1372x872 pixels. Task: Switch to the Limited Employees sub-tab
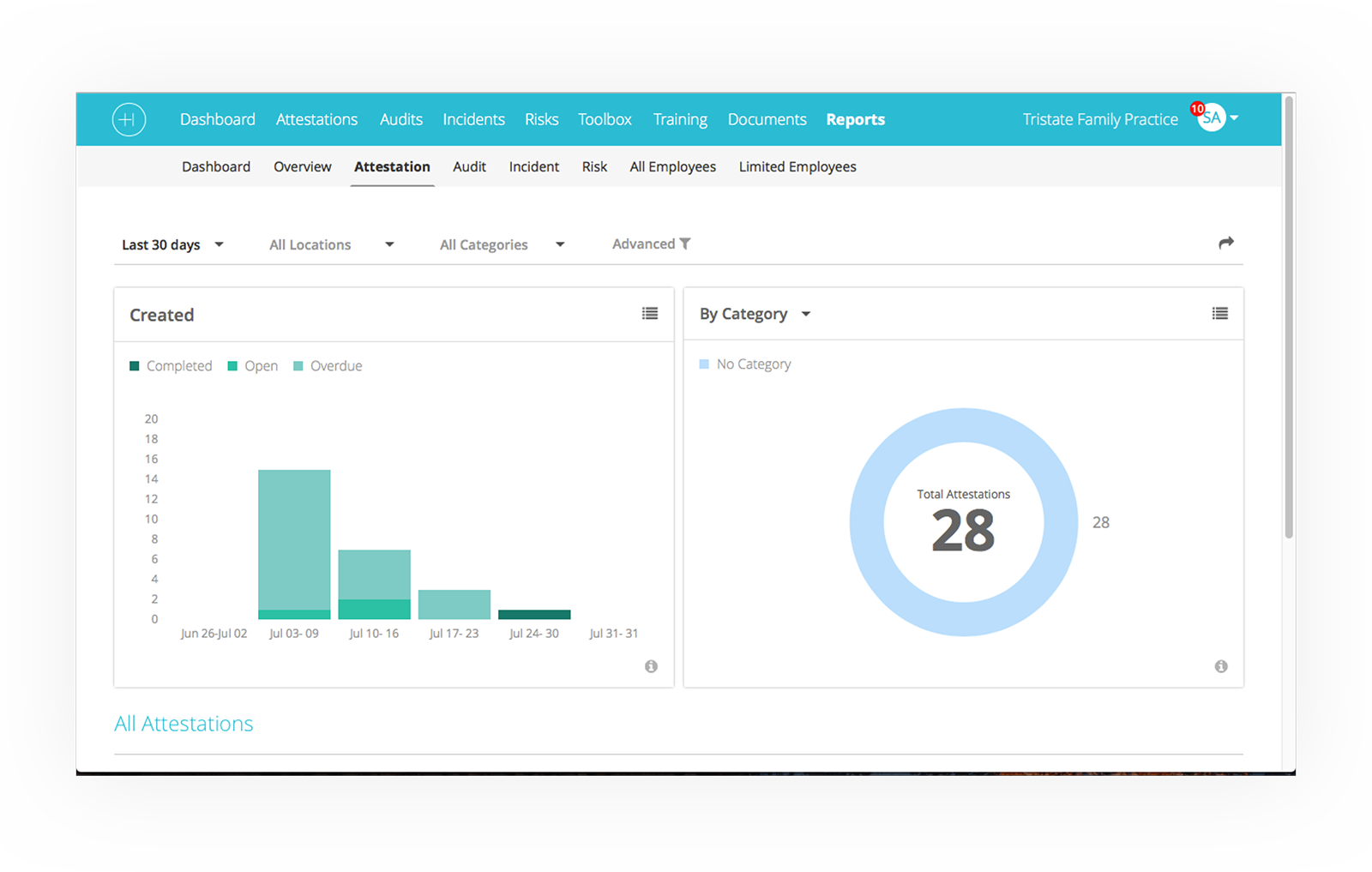tap(797, 166)
